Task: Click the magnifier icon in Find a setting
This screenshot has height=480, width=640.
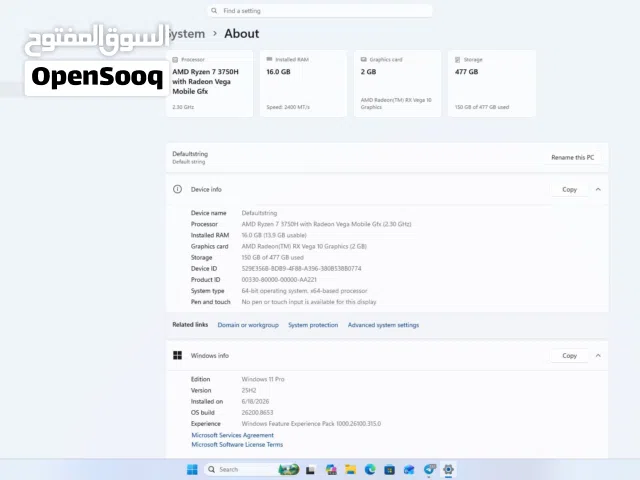Action: pos(214,11)
